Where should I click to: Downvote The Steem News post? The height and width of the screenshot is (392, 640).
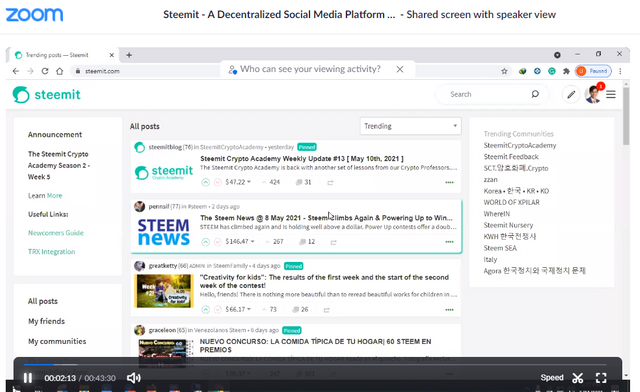pyautogui.click(x=218, y=242)
